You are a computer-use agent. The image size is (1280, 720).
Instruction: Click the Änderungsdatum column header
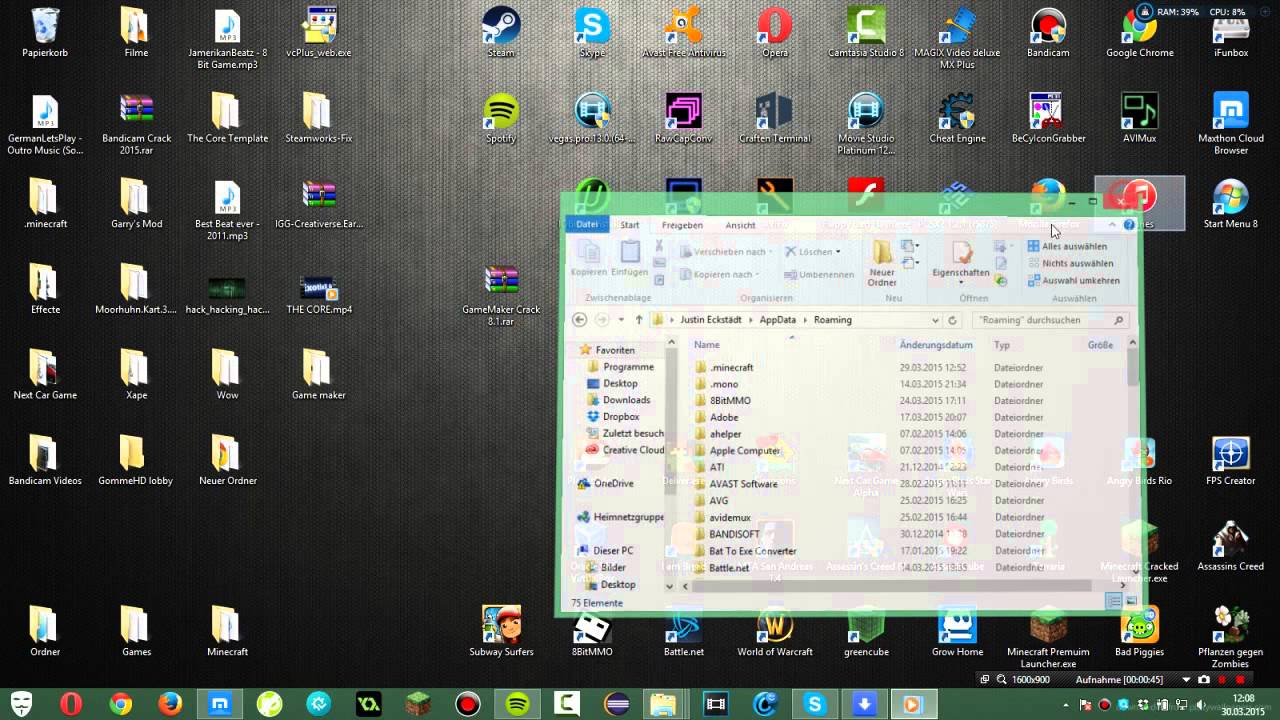pyautogui.click(x=936, y=345)
